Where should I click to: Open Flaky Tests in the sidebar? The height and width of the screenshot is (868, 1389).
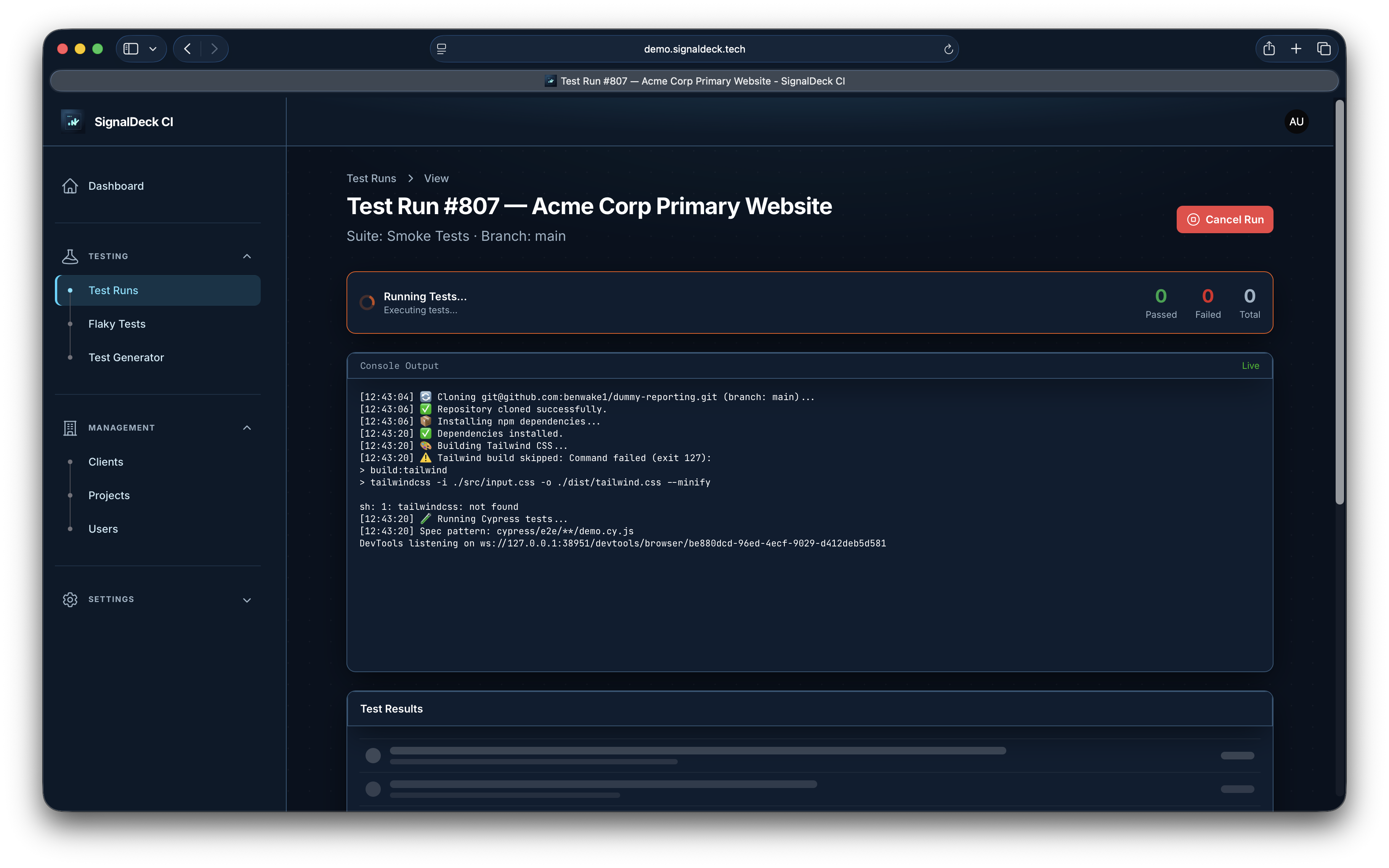coord(117,324)
